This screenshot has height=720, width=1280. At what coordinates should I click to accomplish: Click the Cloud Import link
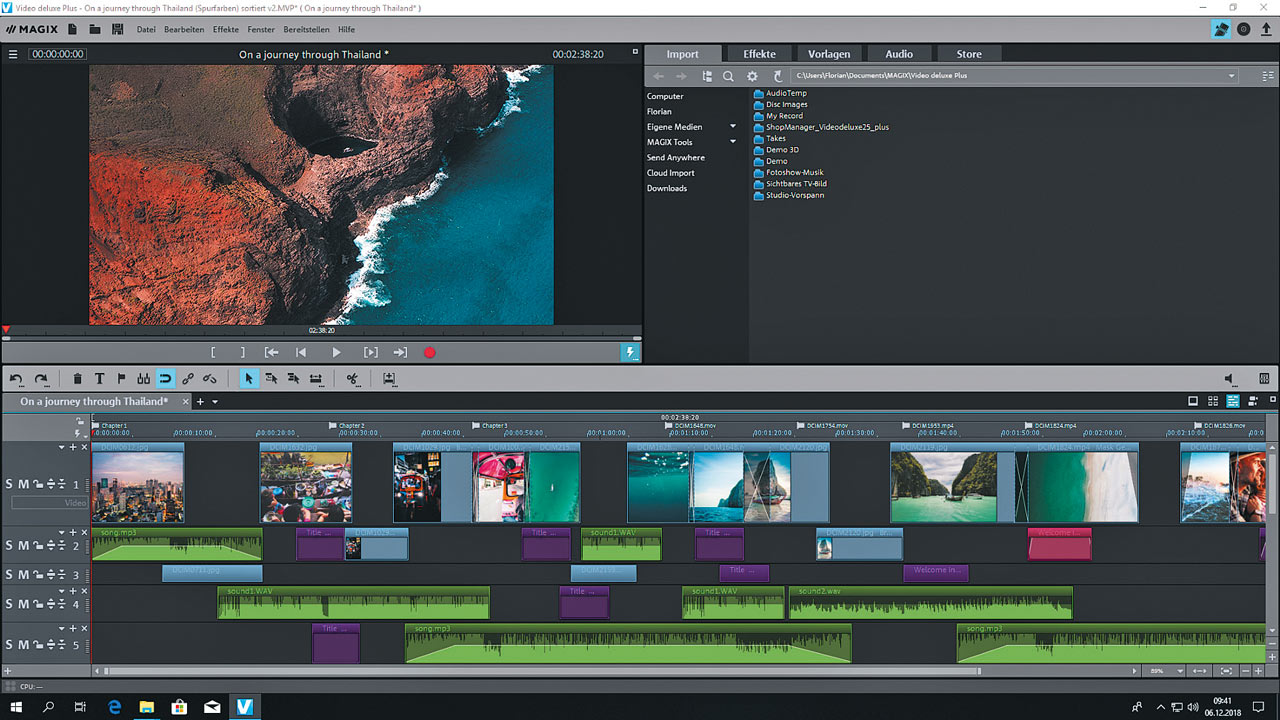tap(670, 173)
